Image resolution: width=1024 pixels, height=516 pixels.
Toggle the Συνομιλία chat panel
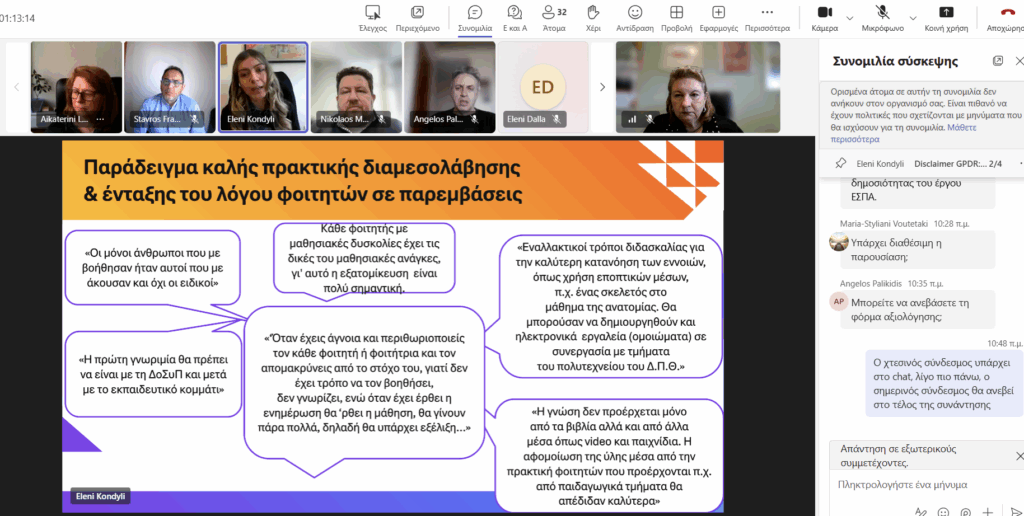click(475, 15)
